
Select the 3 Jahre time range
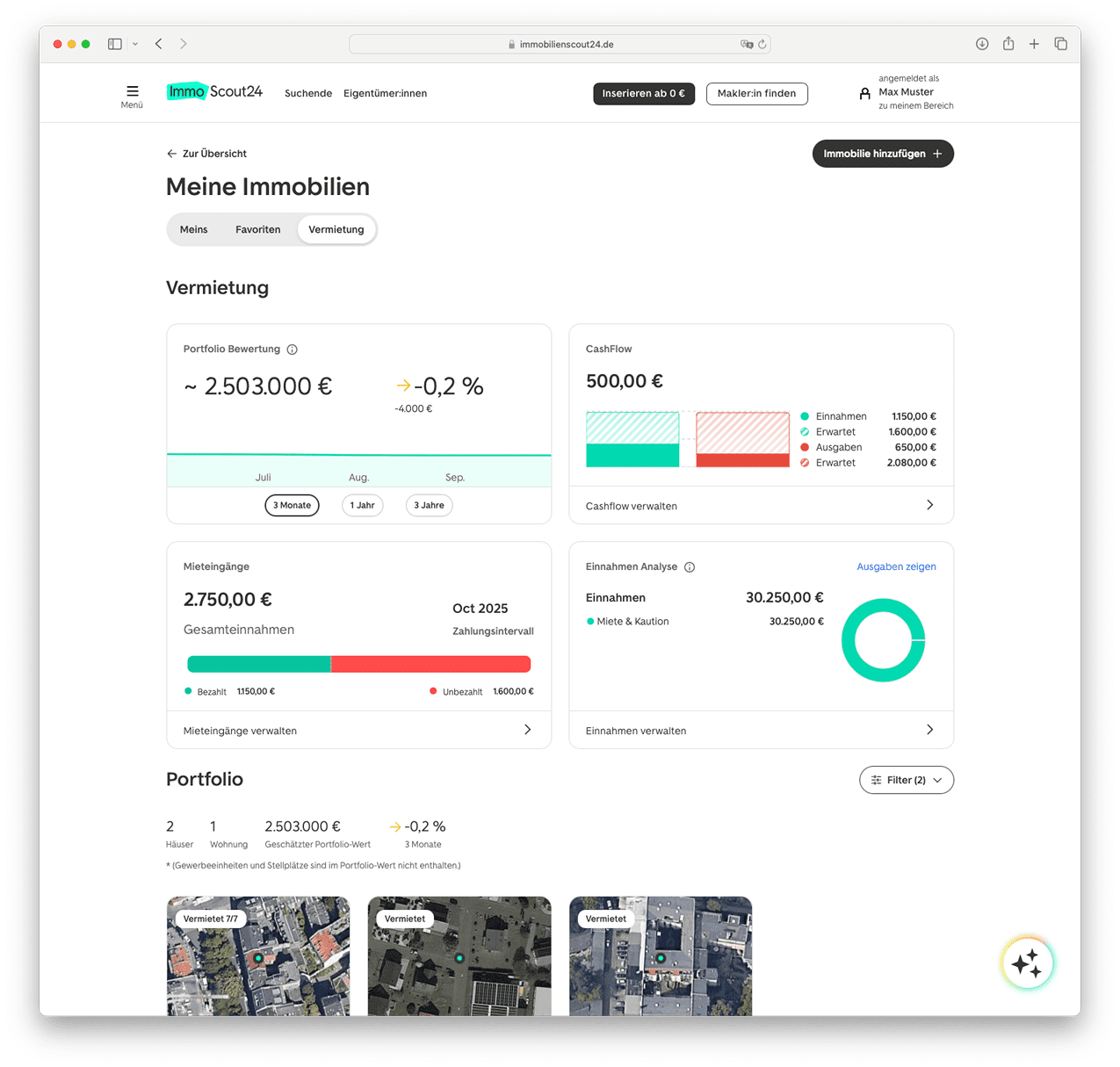point(429,505)
